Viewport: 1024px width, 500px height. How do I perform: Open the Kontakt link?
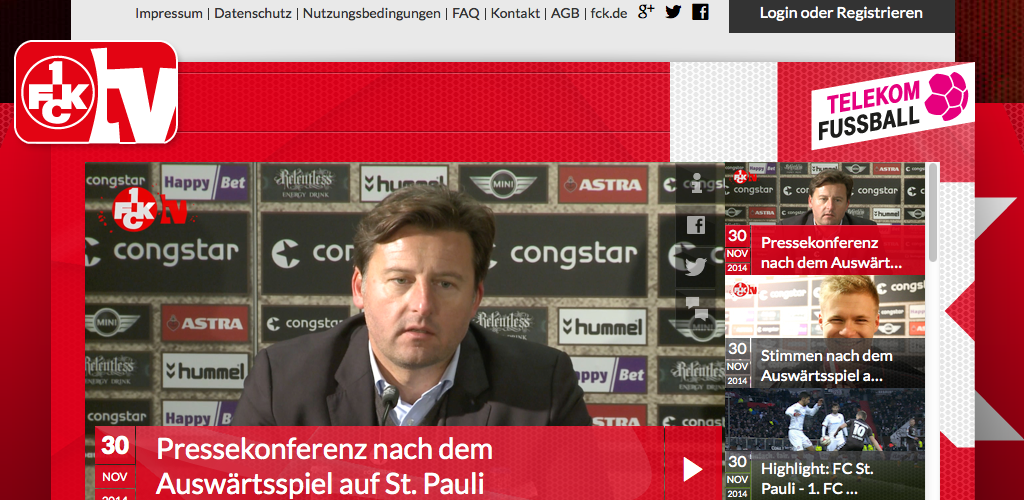[x=515, y=13]
